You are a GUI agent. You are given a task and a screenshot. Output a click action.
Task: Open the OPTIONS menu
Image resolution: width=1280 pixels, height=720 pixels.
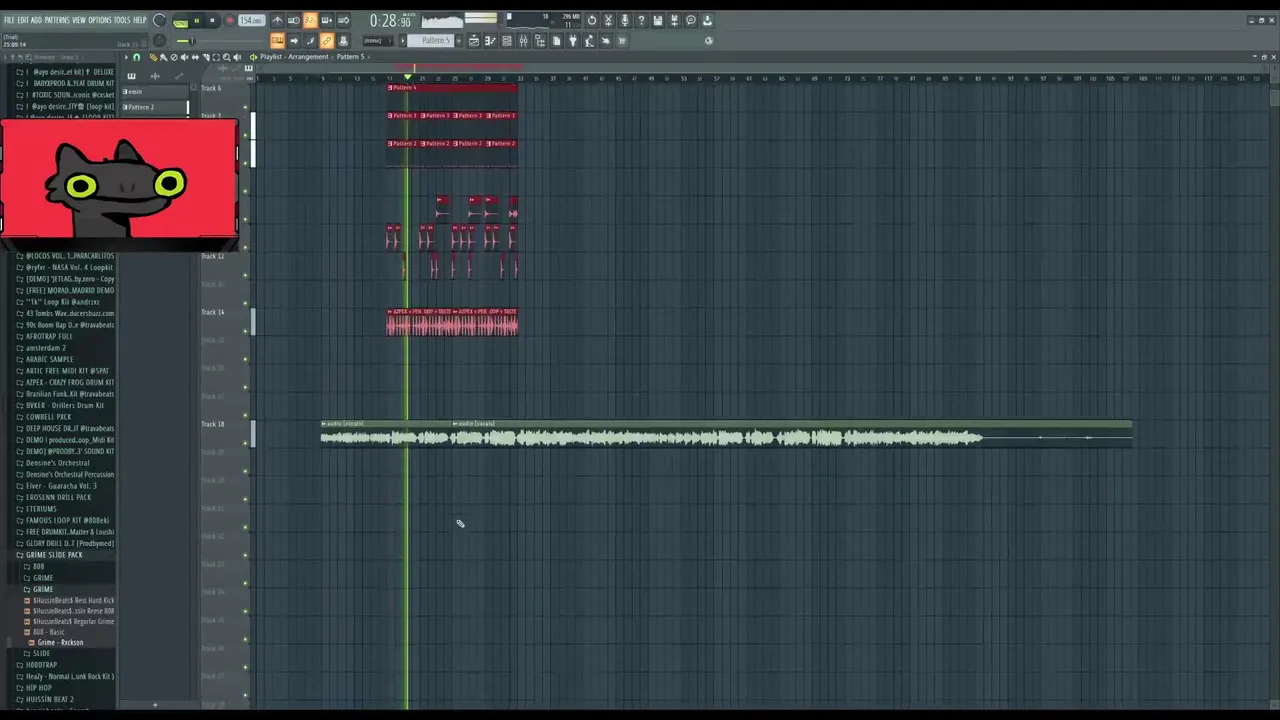(x=100, y=20)
